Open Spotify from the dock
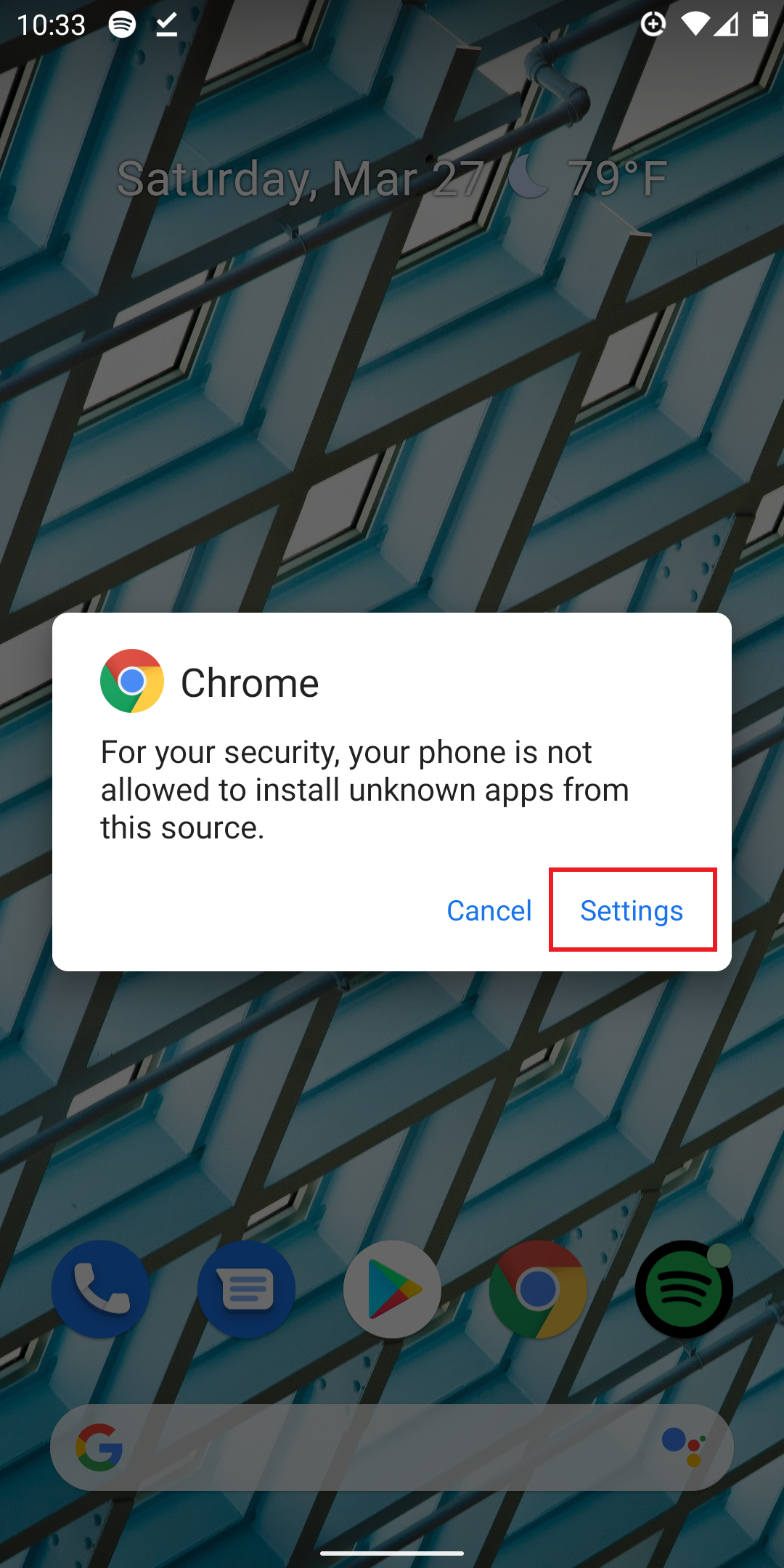This screenshot has width=784, height=1568. coord(684,1289)
